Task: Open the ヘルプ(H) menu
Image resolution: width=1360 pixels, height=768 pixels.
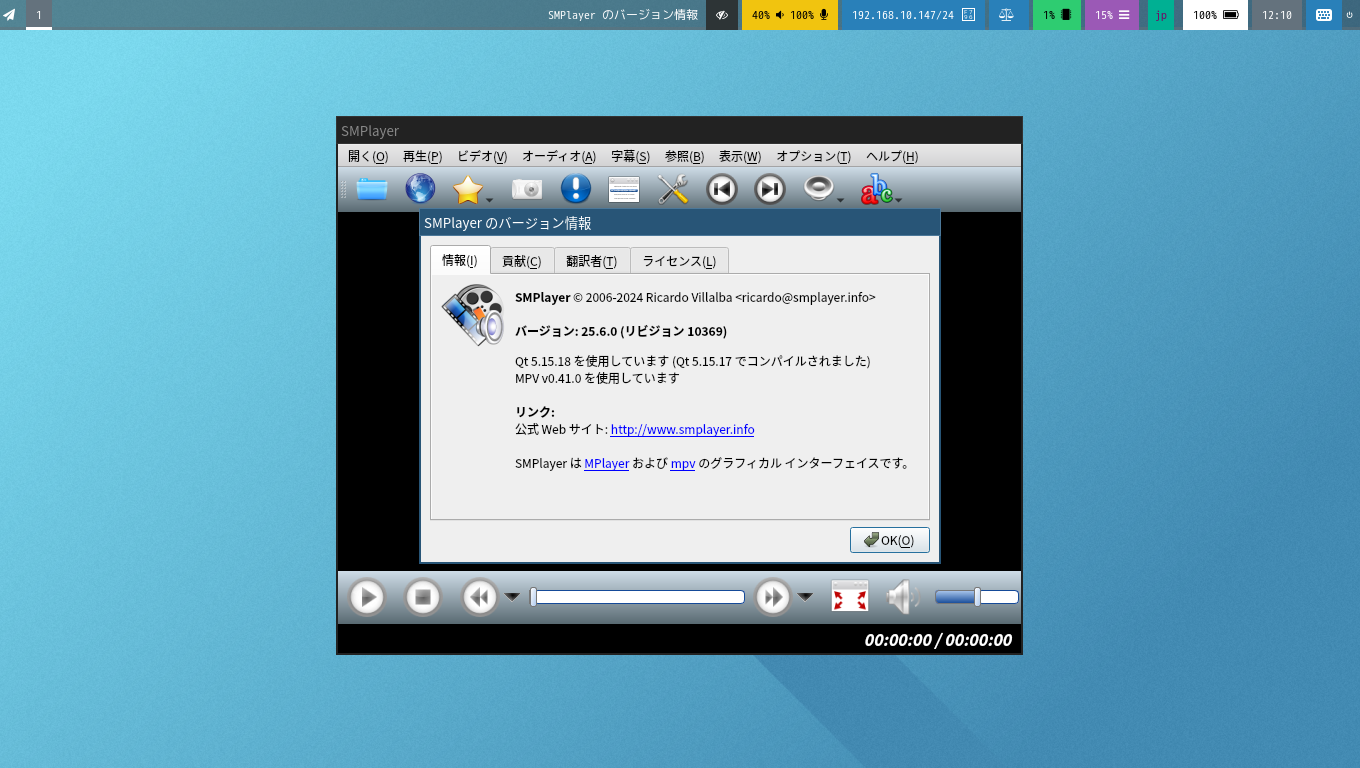Action: click(892, 156)
